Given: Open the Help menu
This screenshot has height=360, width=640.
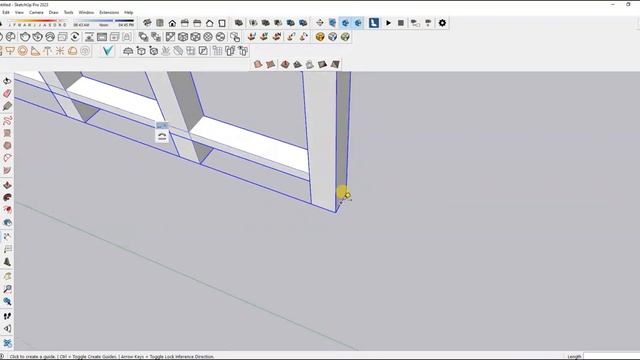Looking at the screenshot, I should 129,13.
